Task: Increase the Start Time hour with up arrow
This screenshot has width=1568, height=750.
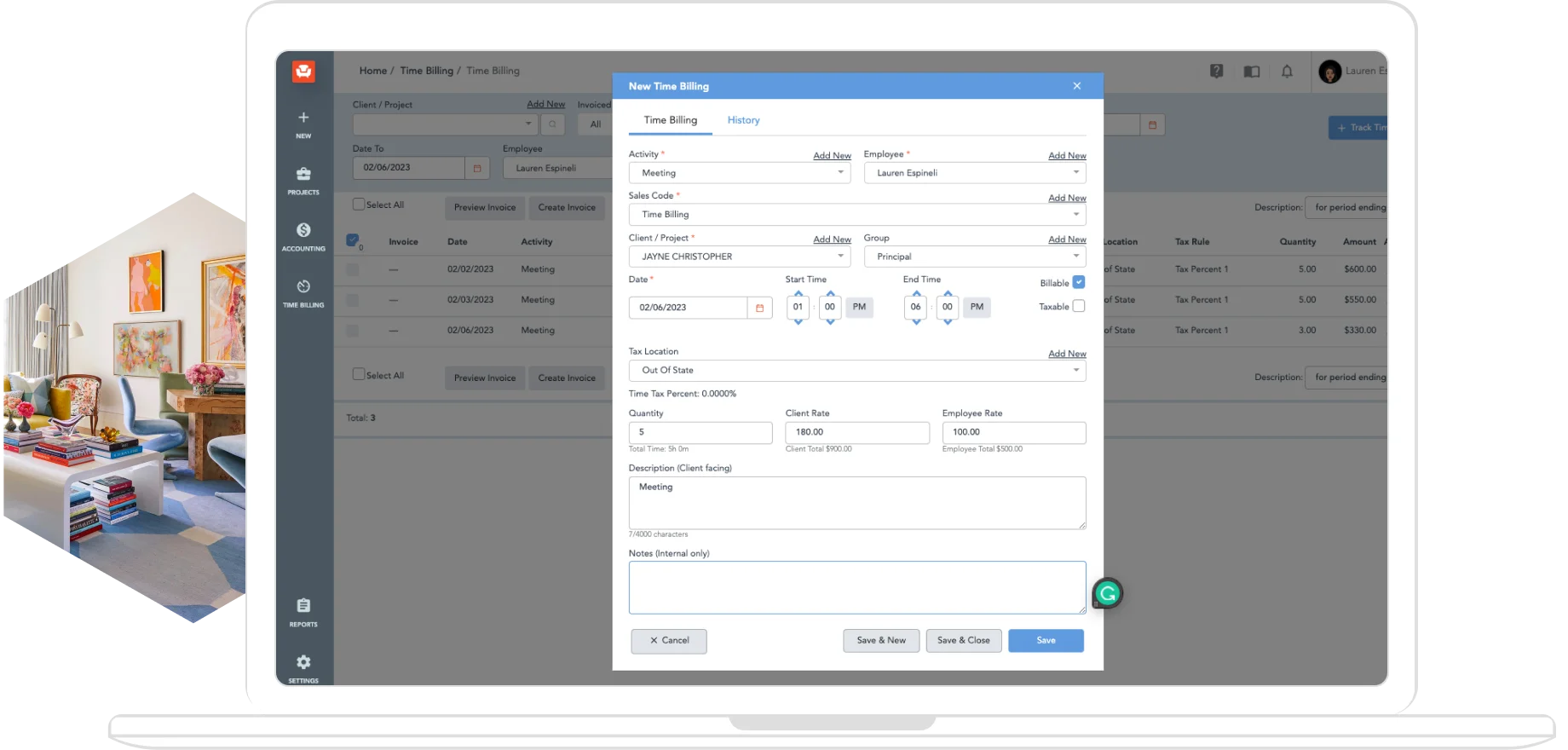Action: pyautogui.click(x=798, y=293)
